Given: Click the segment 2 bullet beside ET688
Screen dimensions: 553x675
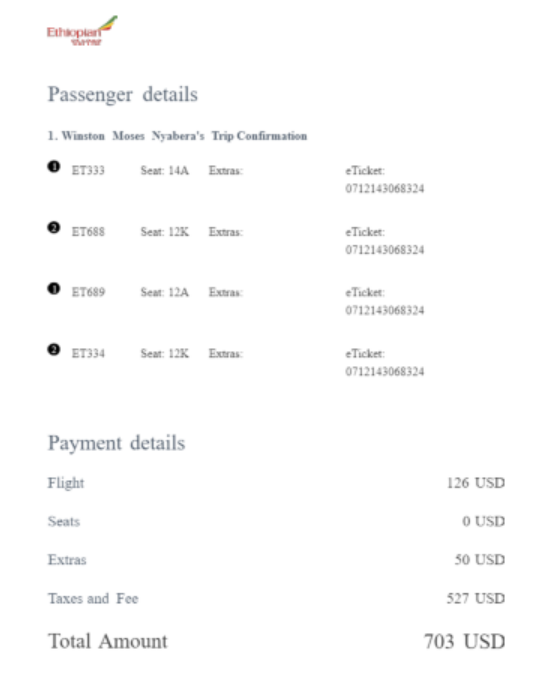Looking at the screenshot, I should (54, 227).
